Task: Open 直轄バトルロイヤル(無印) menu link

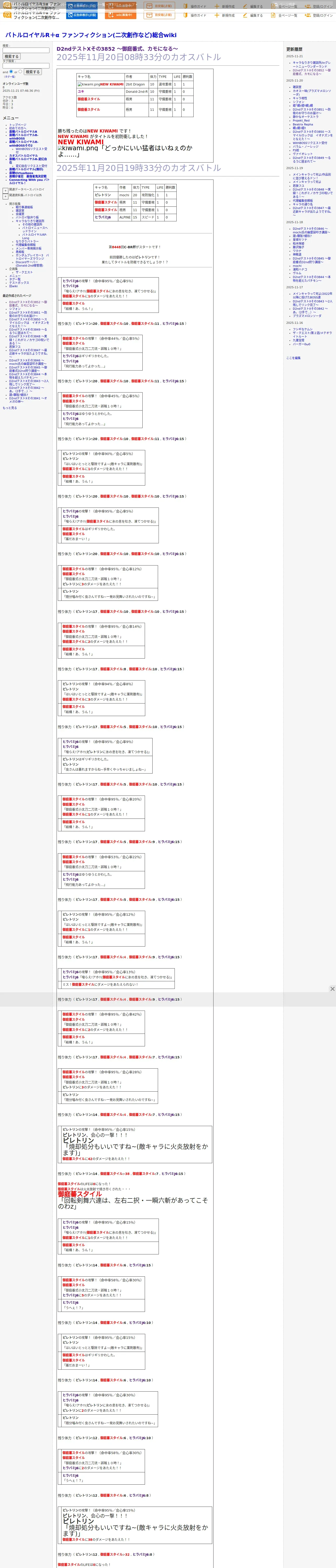Action: pyautogui.click(x=26, y=169)
